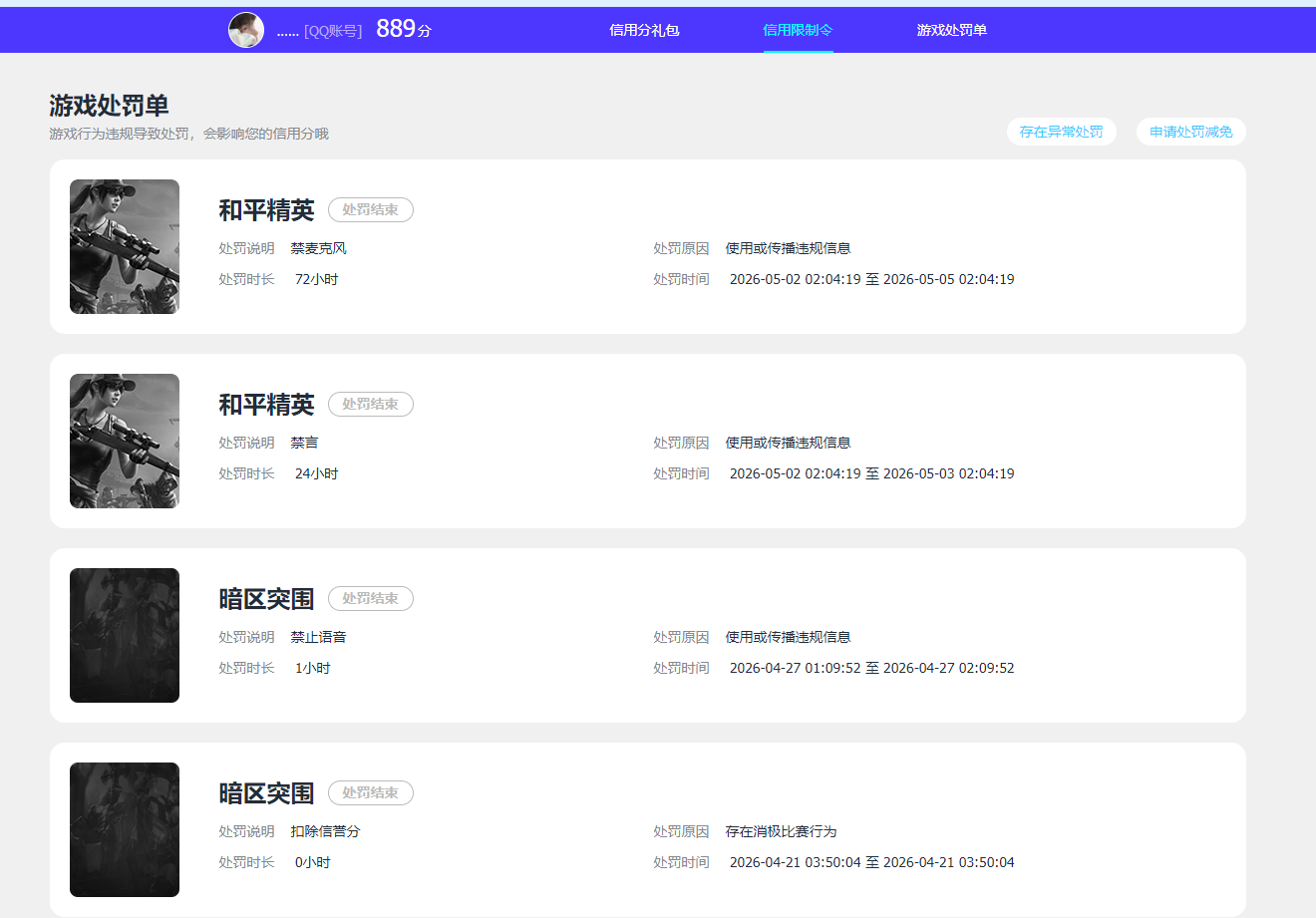
Task: Click the 和平精英 title of the 72小时 penalty
Action: (266, 210)
